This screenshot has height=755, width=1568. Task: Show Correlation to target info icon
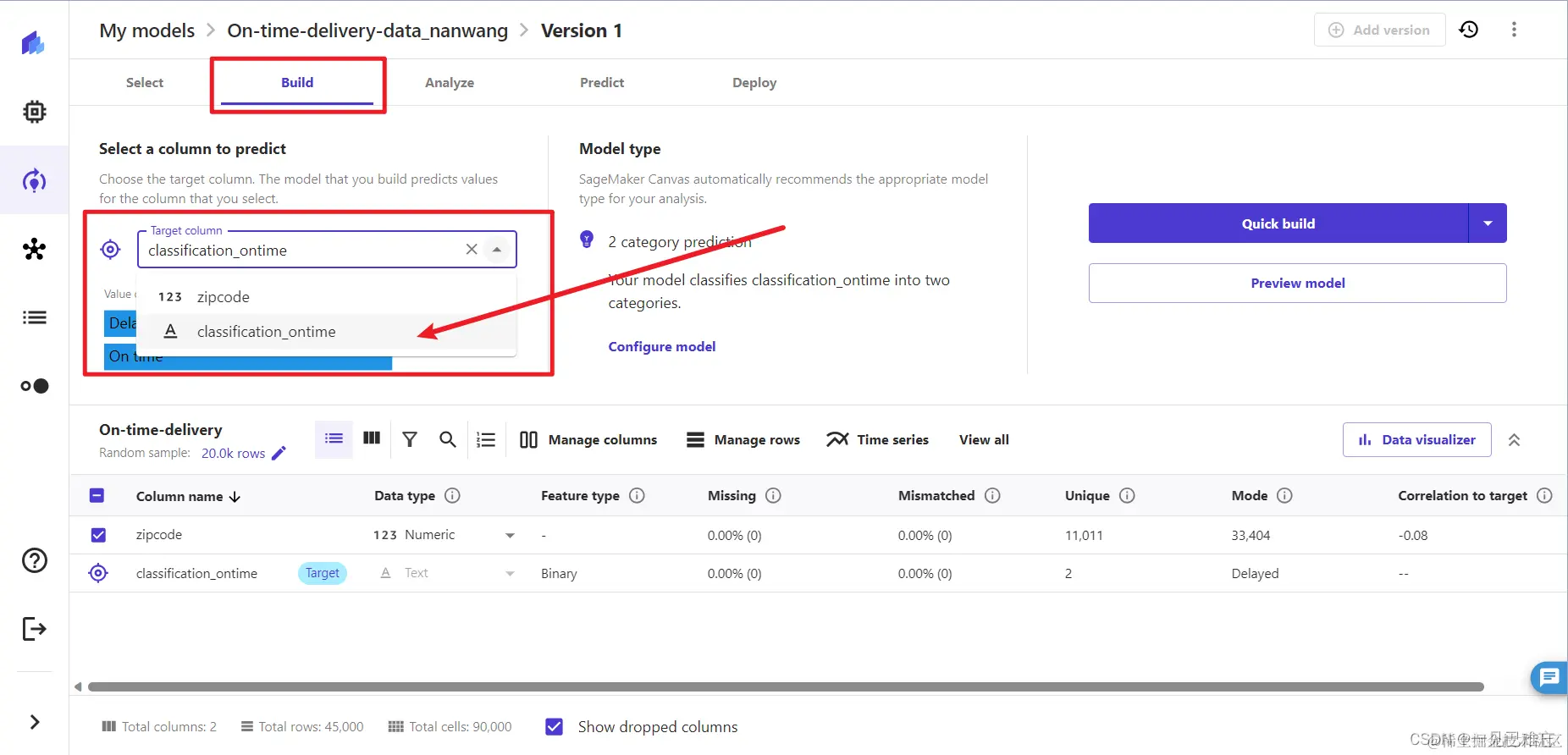pyautogui.click(x=1544, y=495)
